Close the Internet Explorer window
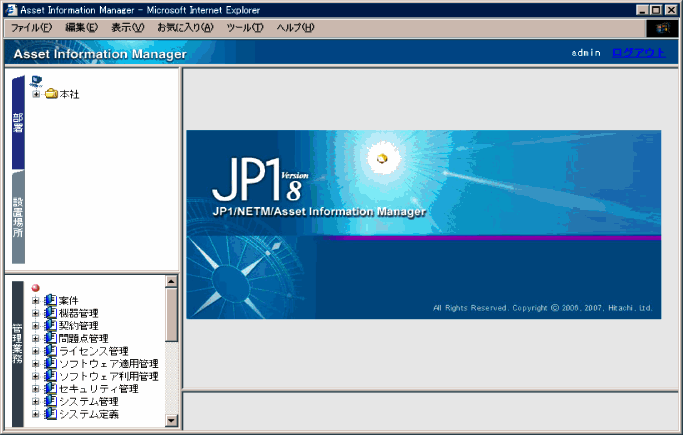Viewport: 683px width, 435px height. pyautogui.click(x=671, y=10)
